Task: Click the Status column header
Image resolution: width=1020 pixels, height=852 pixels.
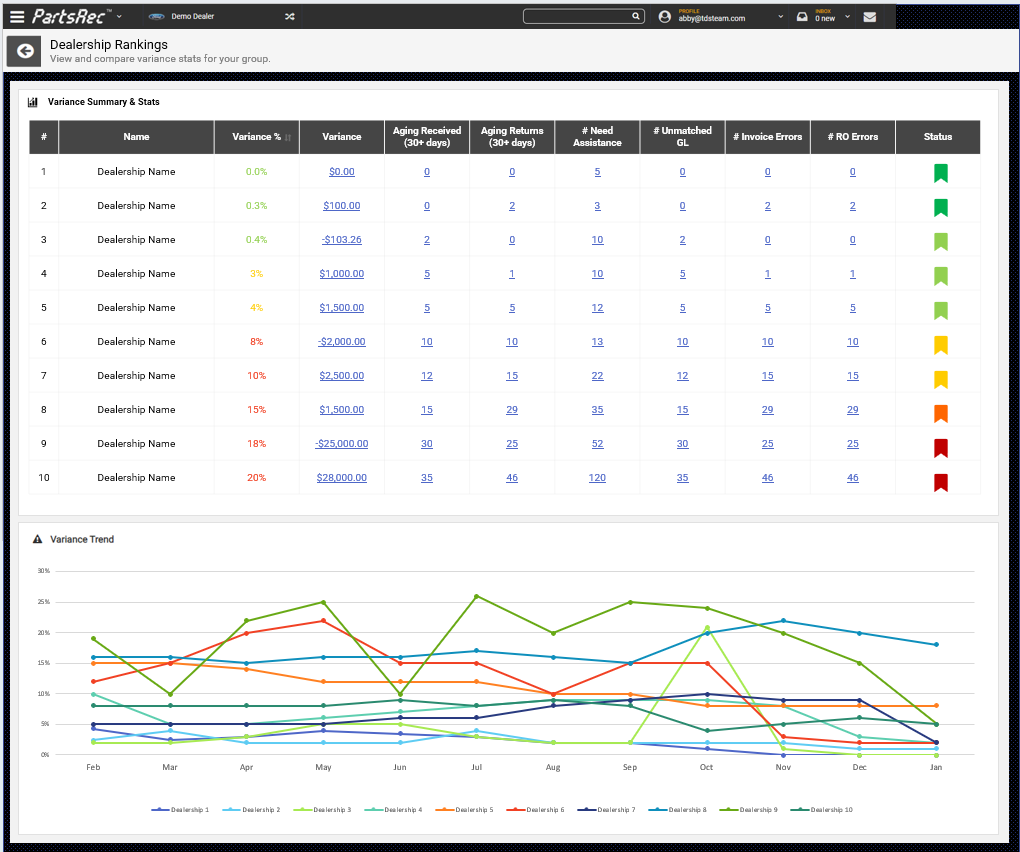Action: coord(937,137)
